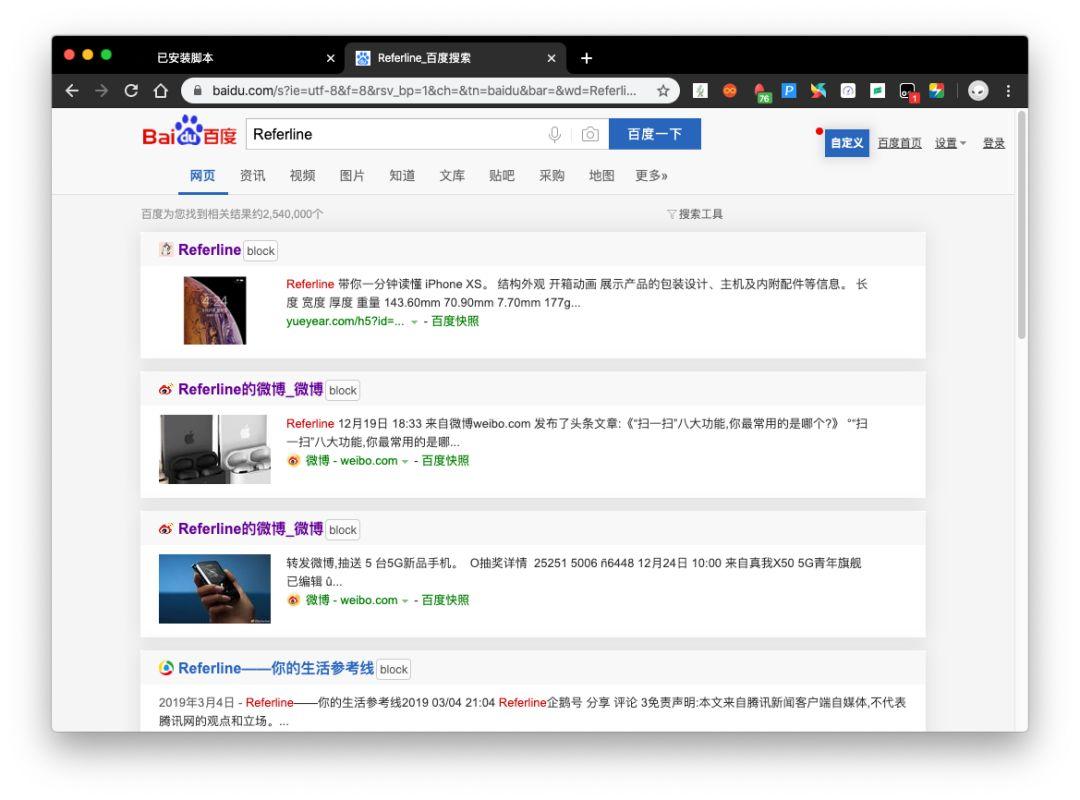Open the 登录 login link
The height and width of the screenshot is (800, 1080).
click(x=996, y=142)
